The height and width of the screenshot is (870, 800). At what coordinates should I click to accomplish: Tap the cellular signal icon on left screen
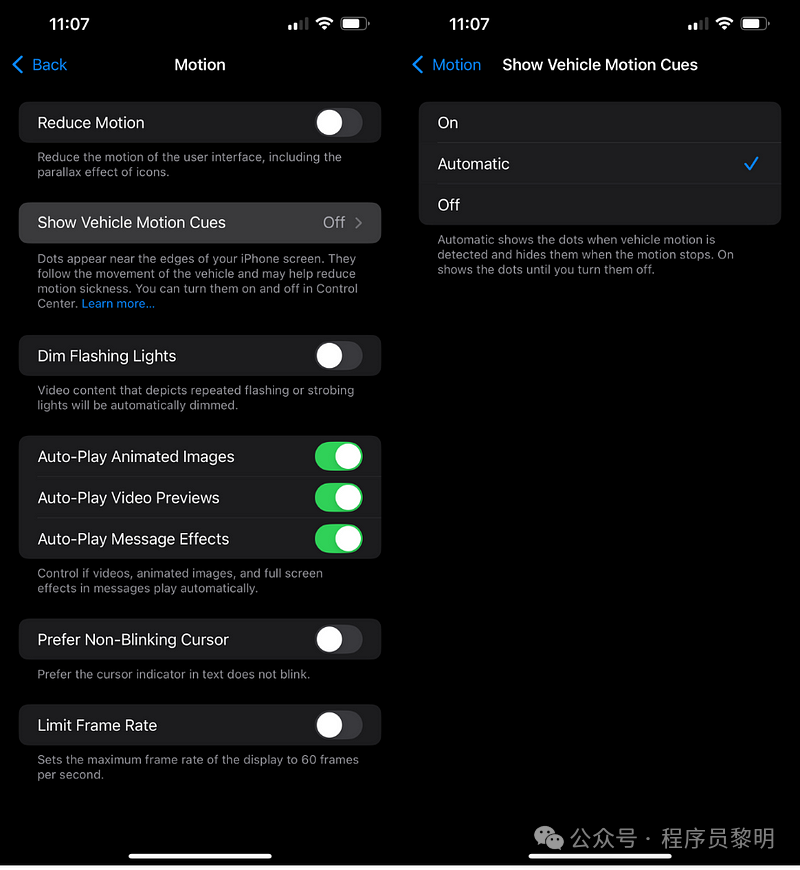coord(298,24)
